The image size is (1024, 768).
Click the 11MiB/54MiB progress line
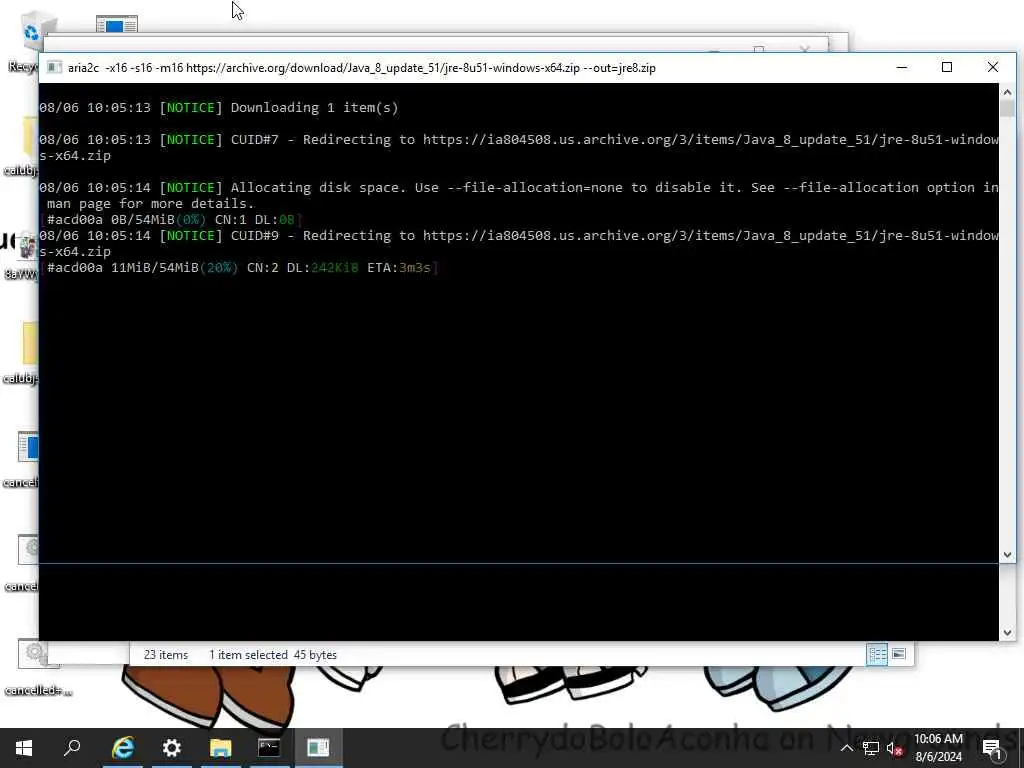coord(239,268)
